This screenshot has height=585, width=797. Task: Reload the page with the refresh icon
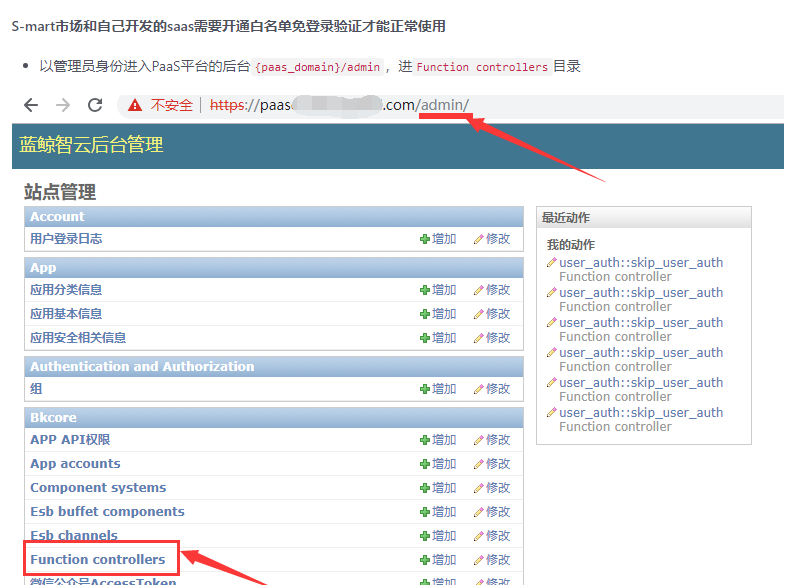pos(95,105)
